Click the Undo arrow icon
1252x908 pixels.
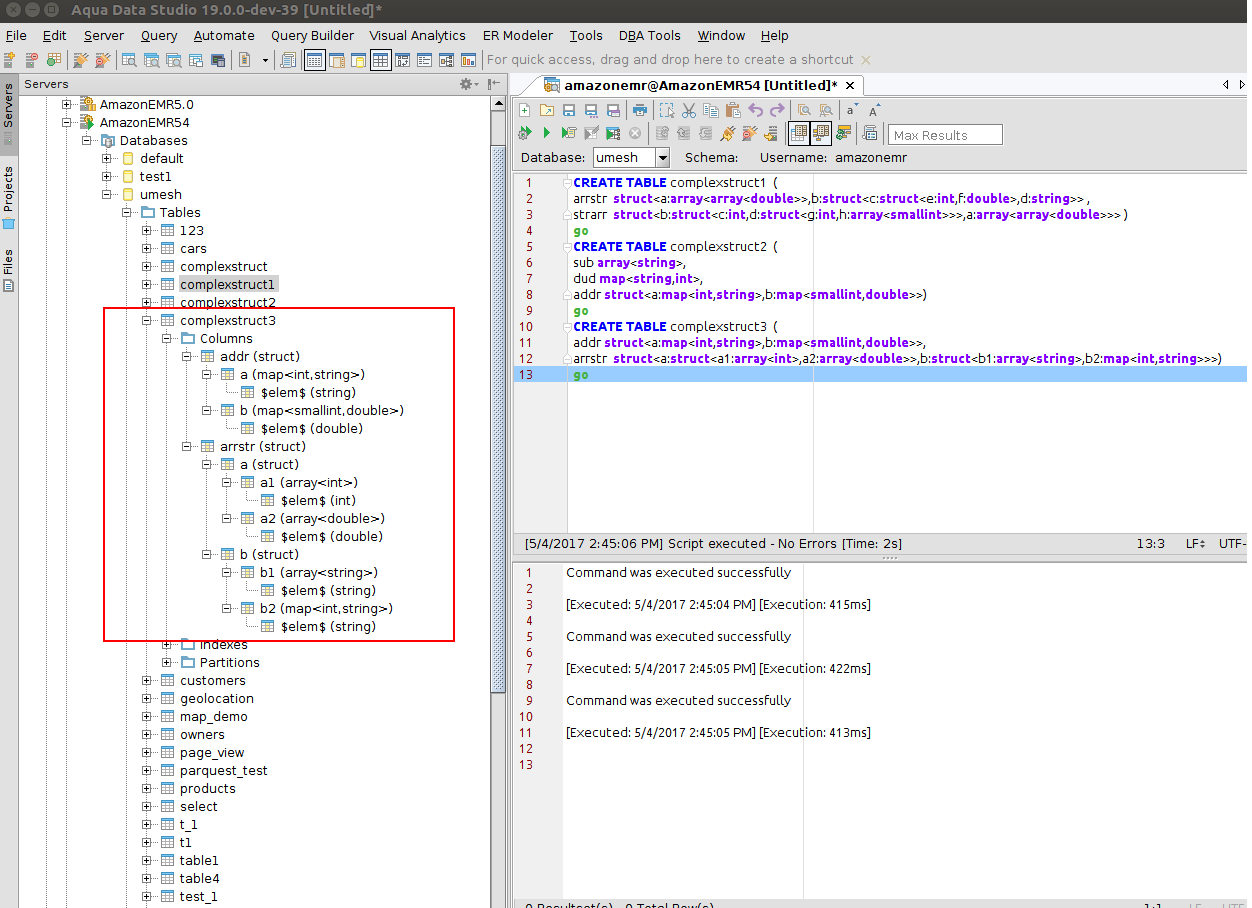pos(756,110)
